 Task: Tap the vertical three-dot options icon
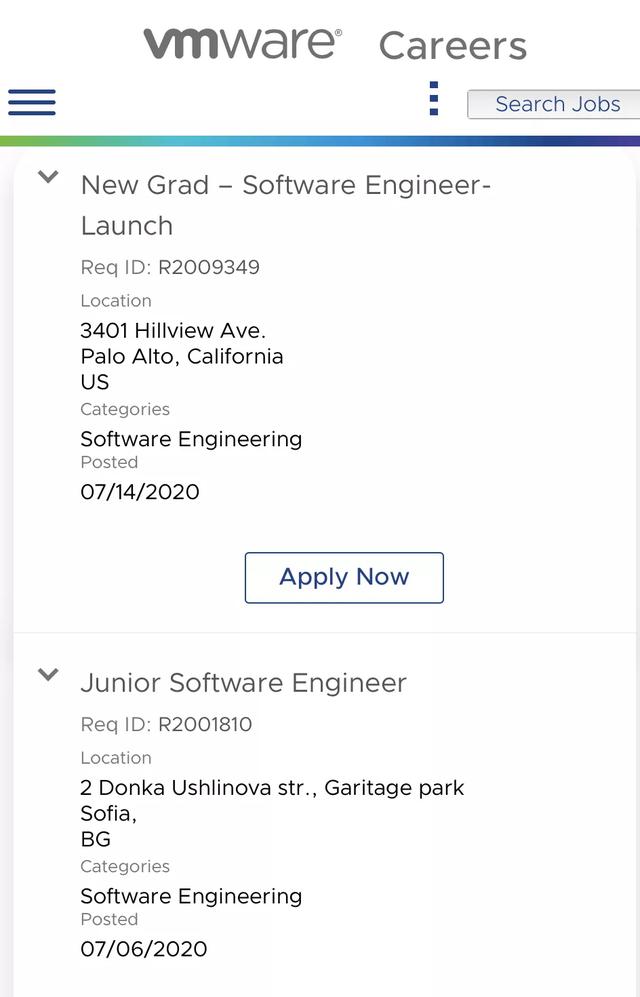tap(433, 99)
